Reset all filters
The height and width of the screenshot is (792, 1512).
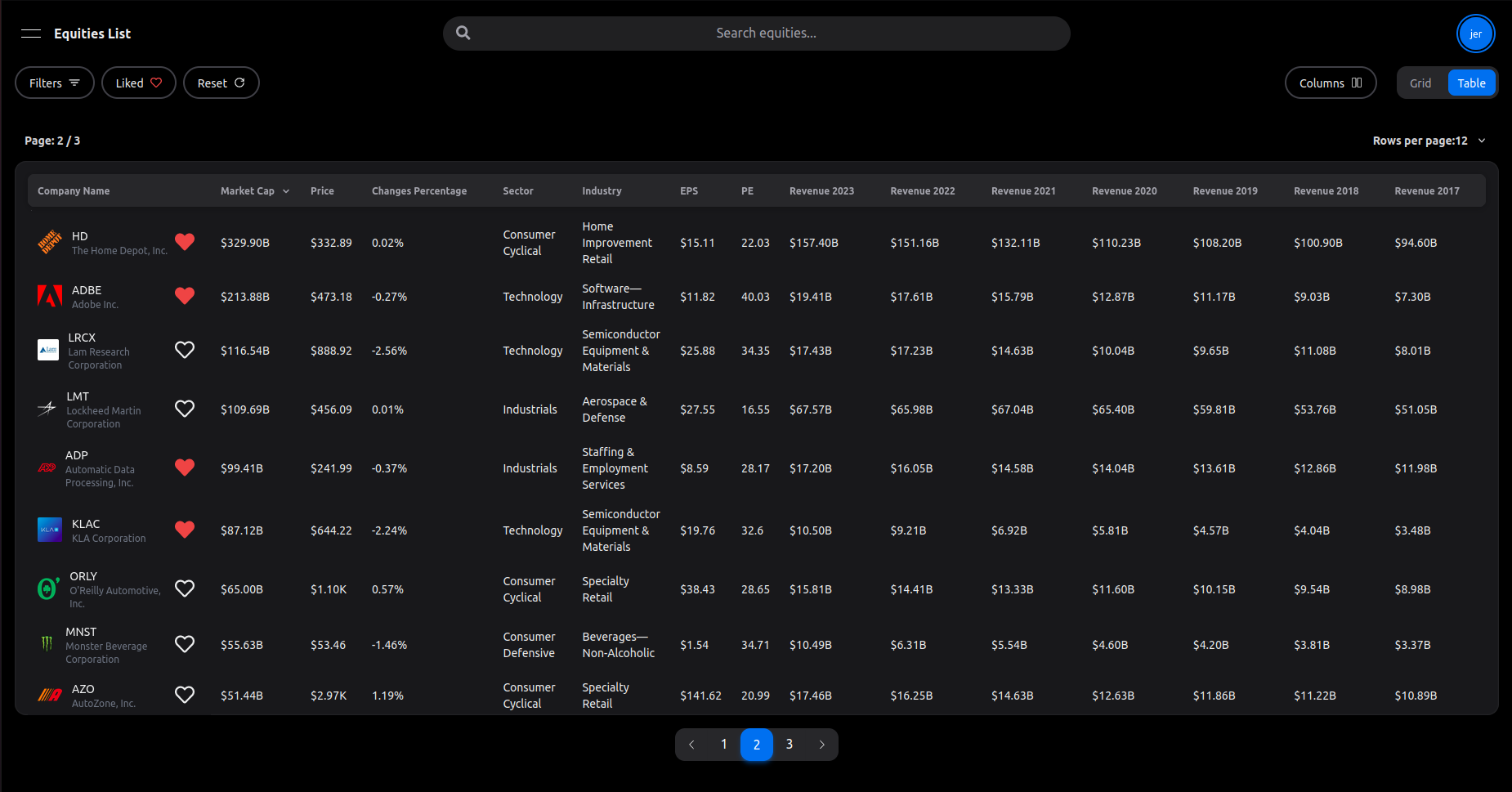point(221,83)
